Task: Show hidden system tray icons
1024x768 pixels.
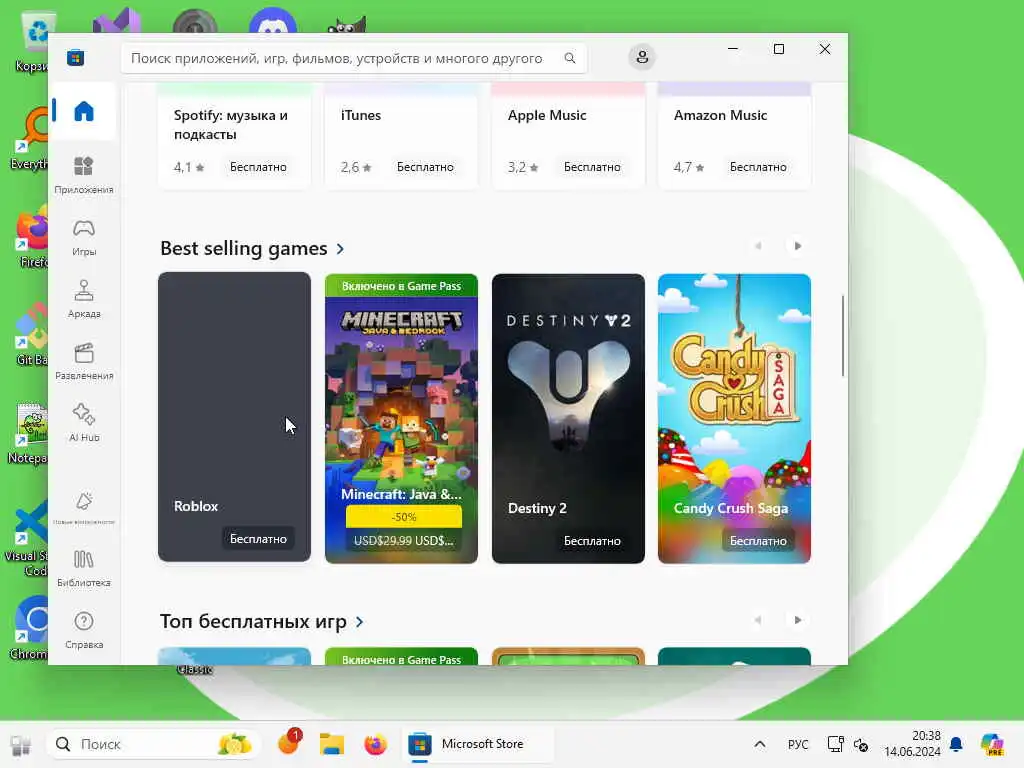Action: tap(760, 744)
